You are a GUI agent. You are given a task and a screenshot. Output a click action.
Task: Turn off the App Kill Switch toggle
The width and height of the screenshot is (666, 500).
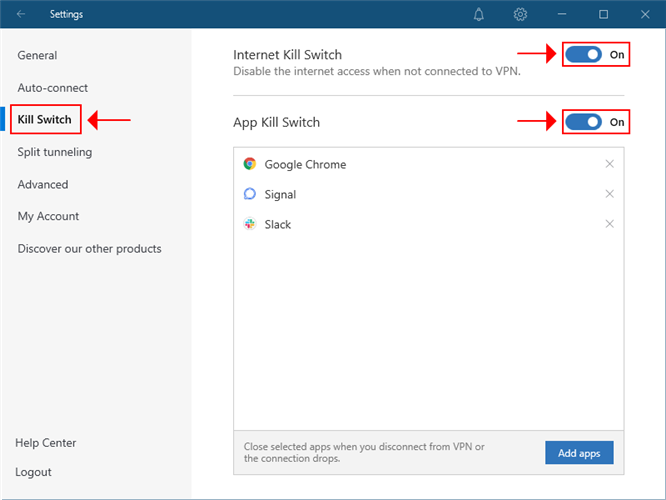click(x=584, y=122)
